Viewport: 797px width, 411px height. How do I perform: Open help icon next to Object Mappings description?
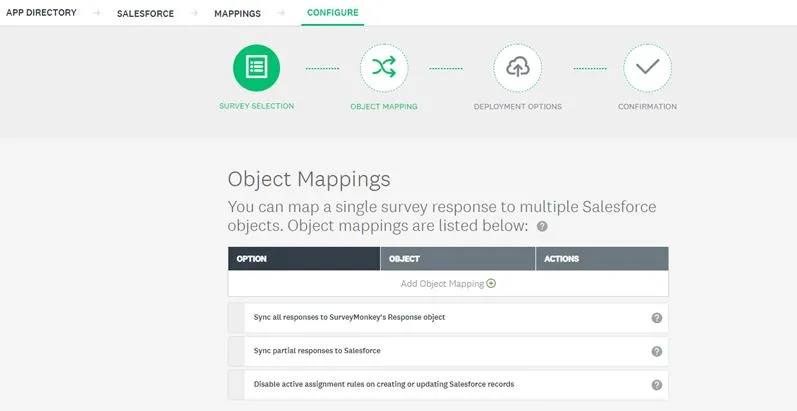click(x=542, y=226)
